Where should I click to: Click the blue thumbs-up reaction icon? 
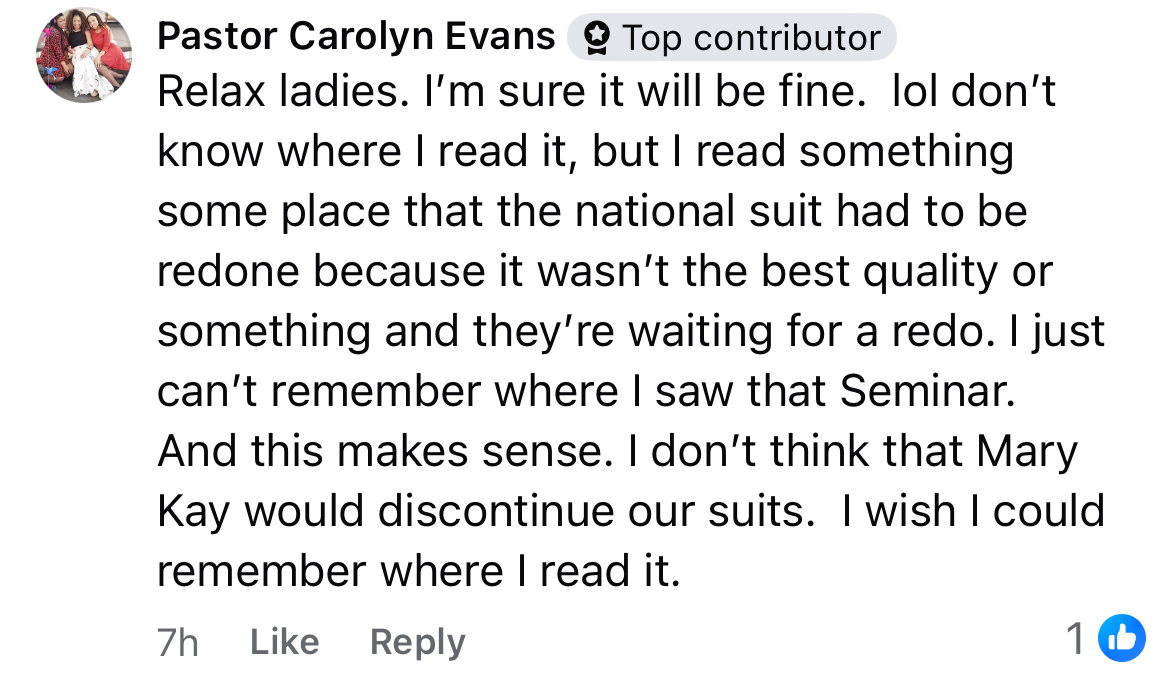tap(1121, 638)
